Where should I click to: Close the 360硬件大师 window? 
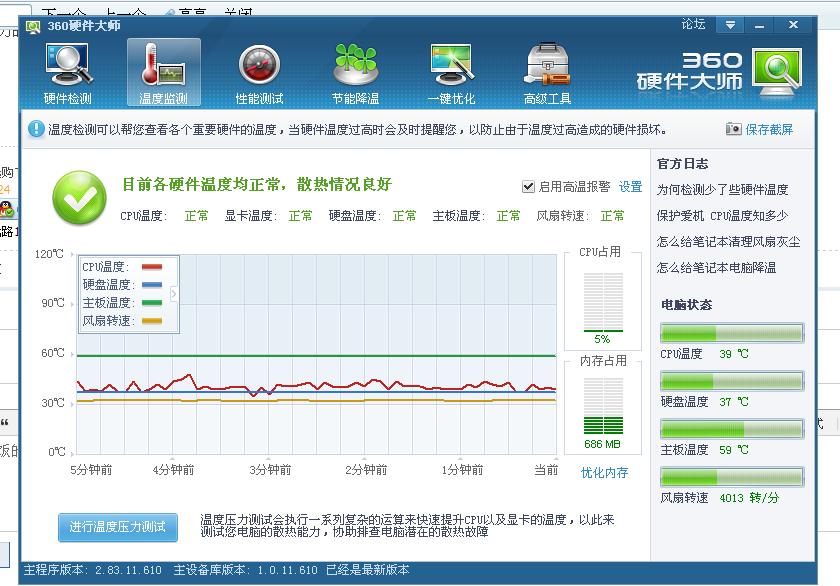click(793, 25)
